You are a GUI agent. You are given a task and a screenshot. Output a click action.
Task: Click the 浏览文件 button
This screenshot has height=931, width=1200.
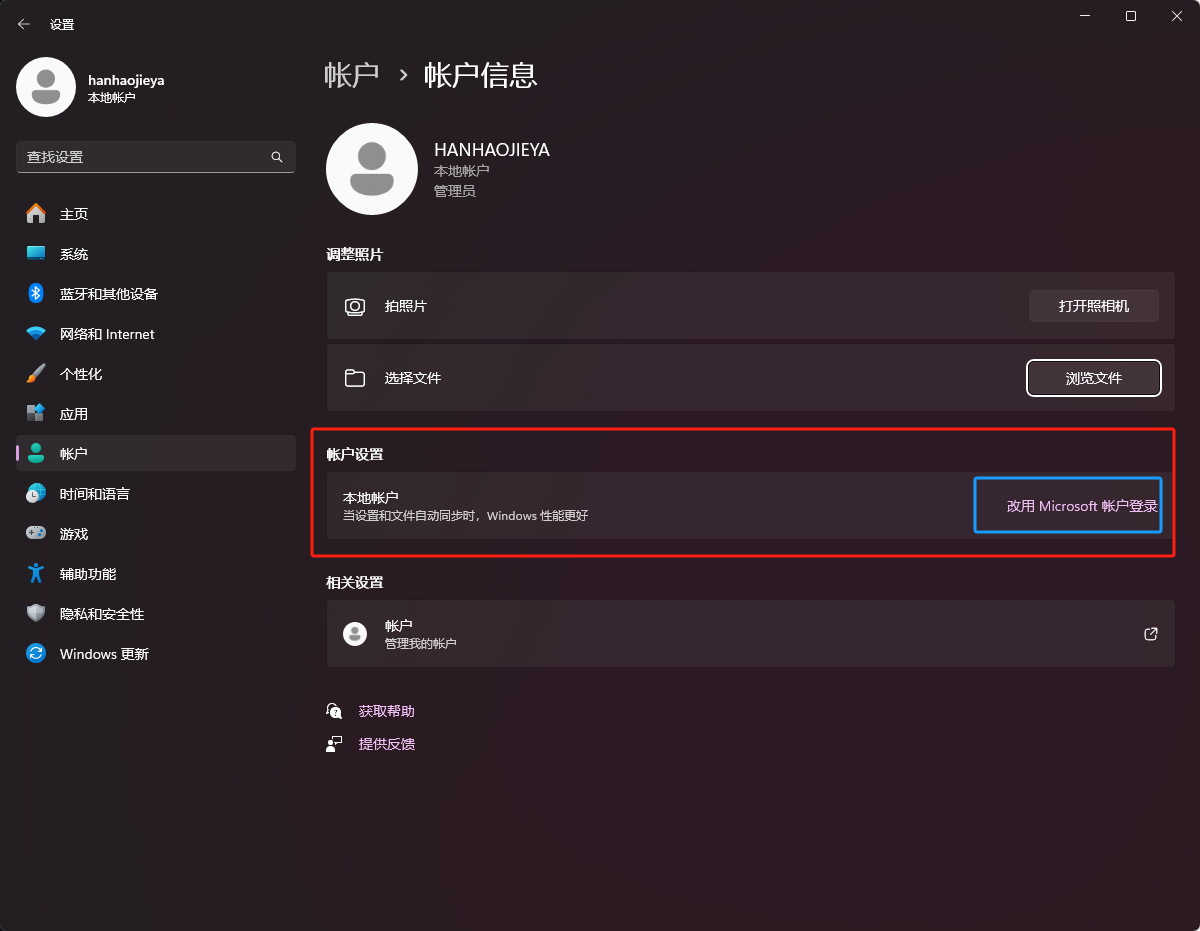[1094, 378]
